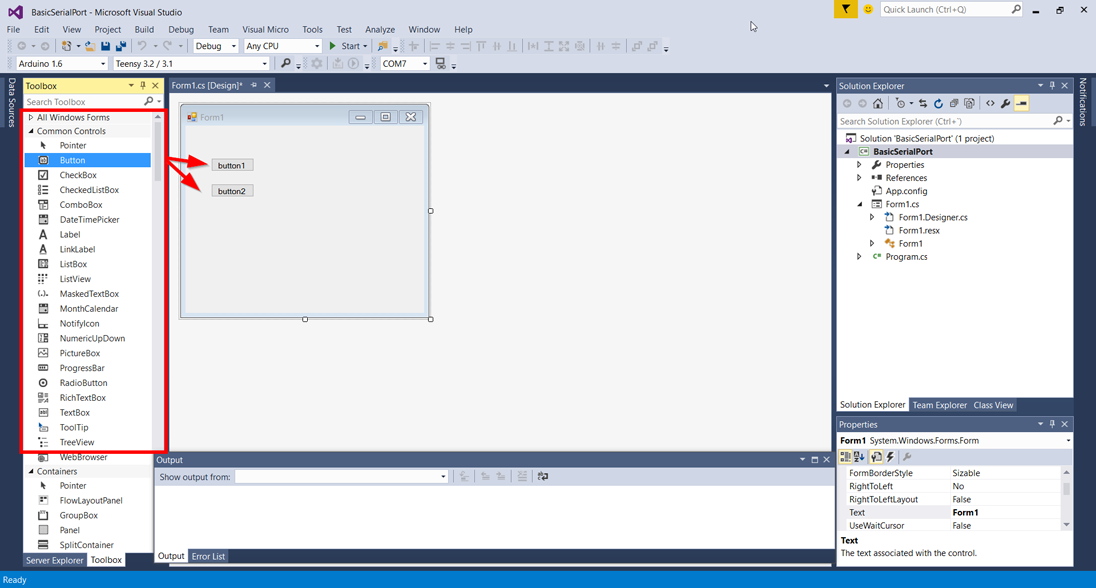The width and height of the screenshot is (1096, 588).
Task: Switch to the Team Explorer tab
Action: click(939, 405)
